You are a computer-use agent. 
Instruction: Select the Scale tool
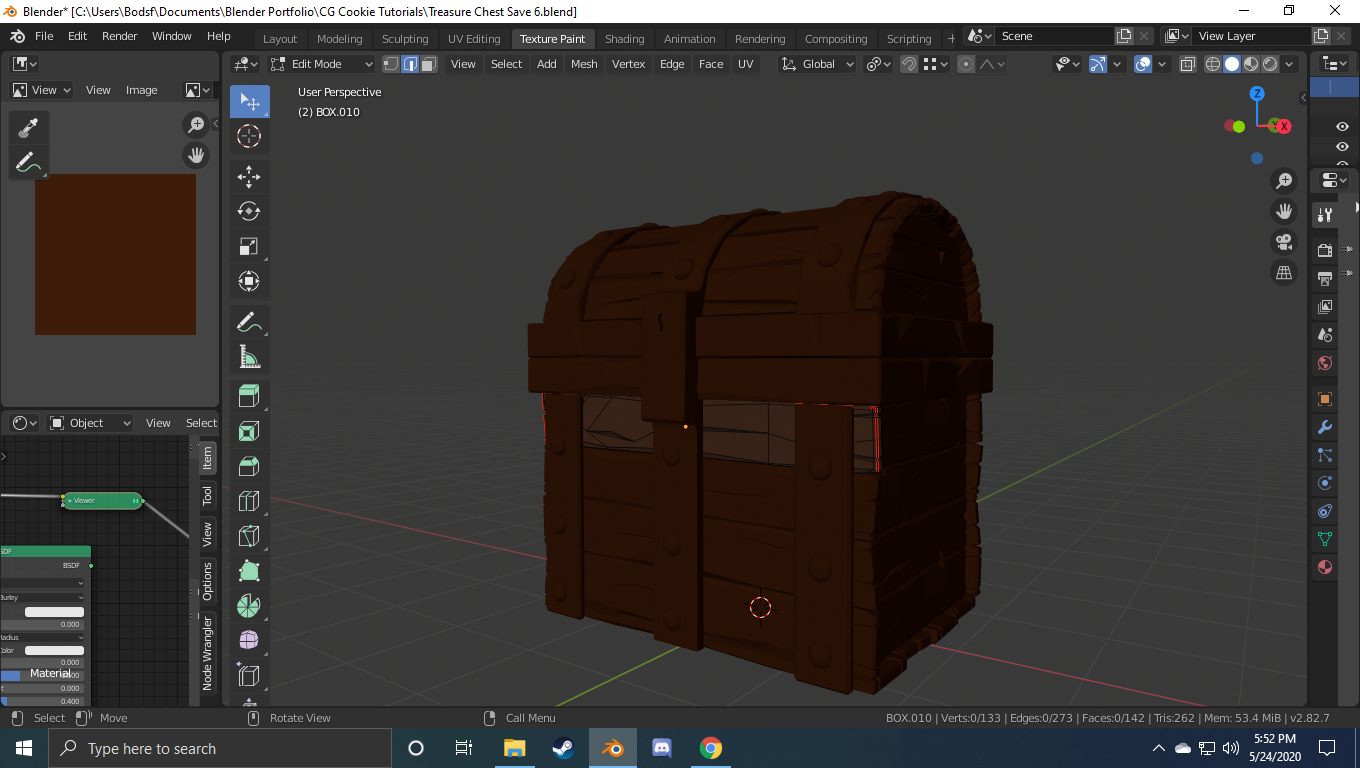point(249,246)
